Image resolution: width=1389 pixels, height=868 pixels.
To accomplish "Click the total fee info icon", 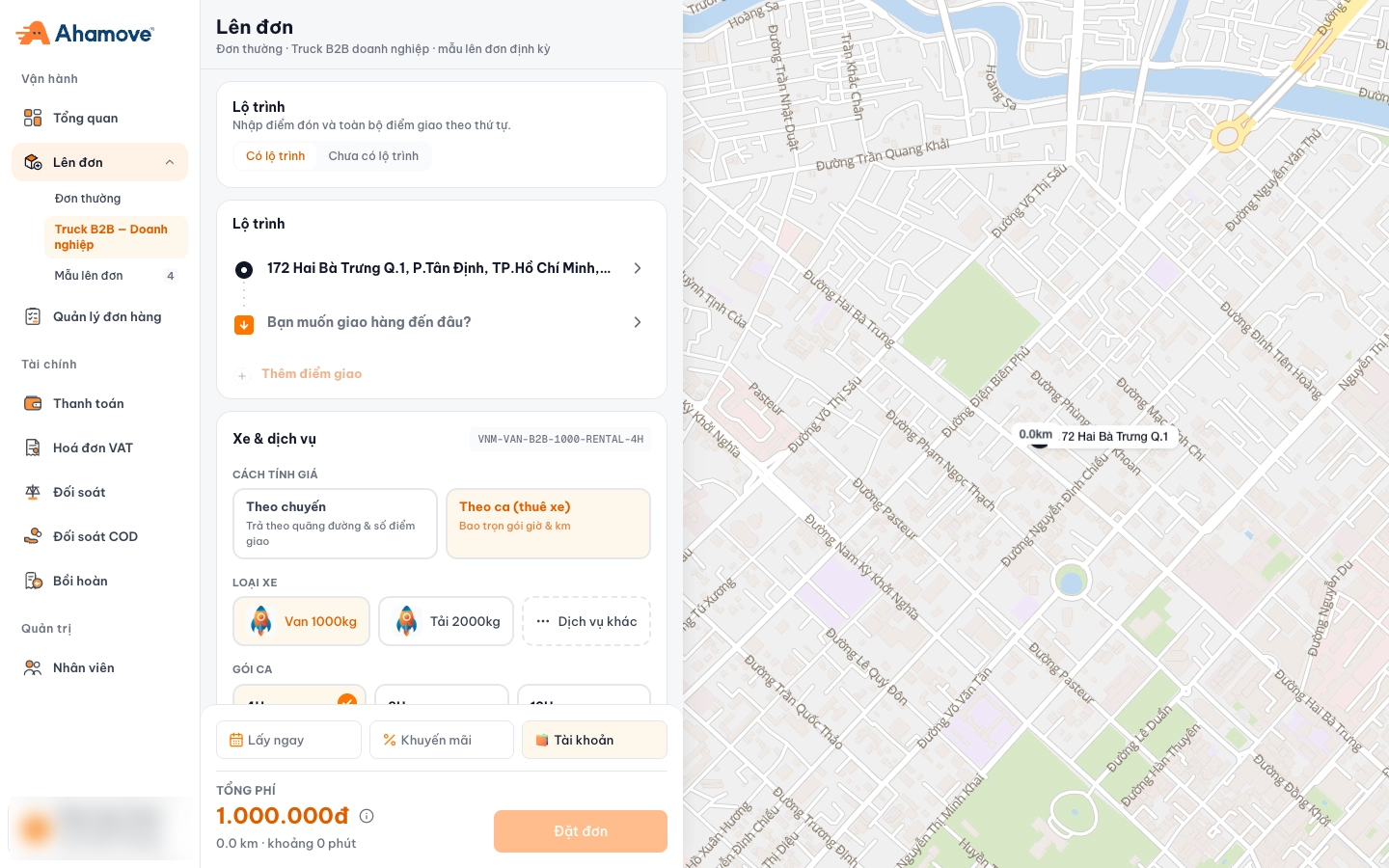I will click(x=367, y=816).
